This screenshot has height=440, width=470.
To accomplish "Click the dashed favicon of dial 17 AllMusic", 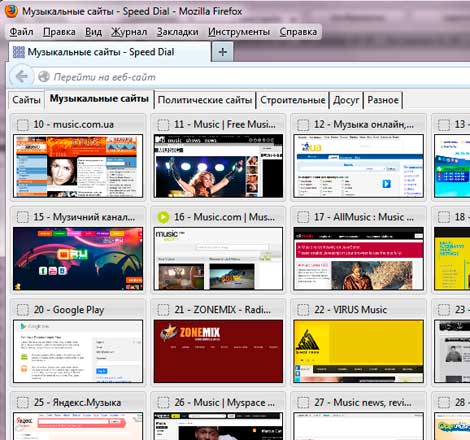I will pyautogui.click(x=303, y=217).
